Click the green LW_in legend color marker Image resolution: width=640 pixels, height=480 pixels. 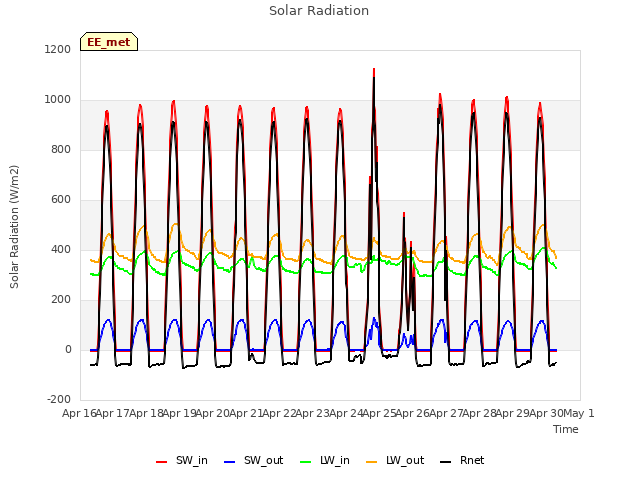coord(305,462)
